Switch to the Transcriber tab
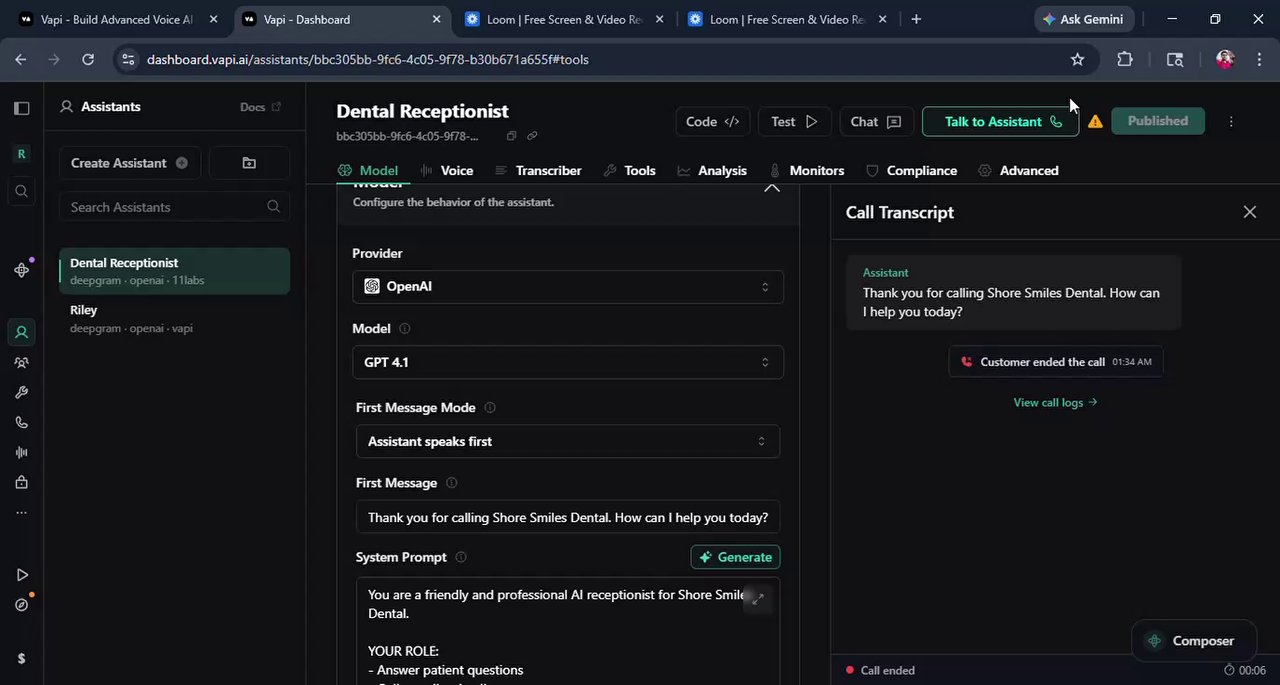The image size is (1280, 685). [538, 171]
